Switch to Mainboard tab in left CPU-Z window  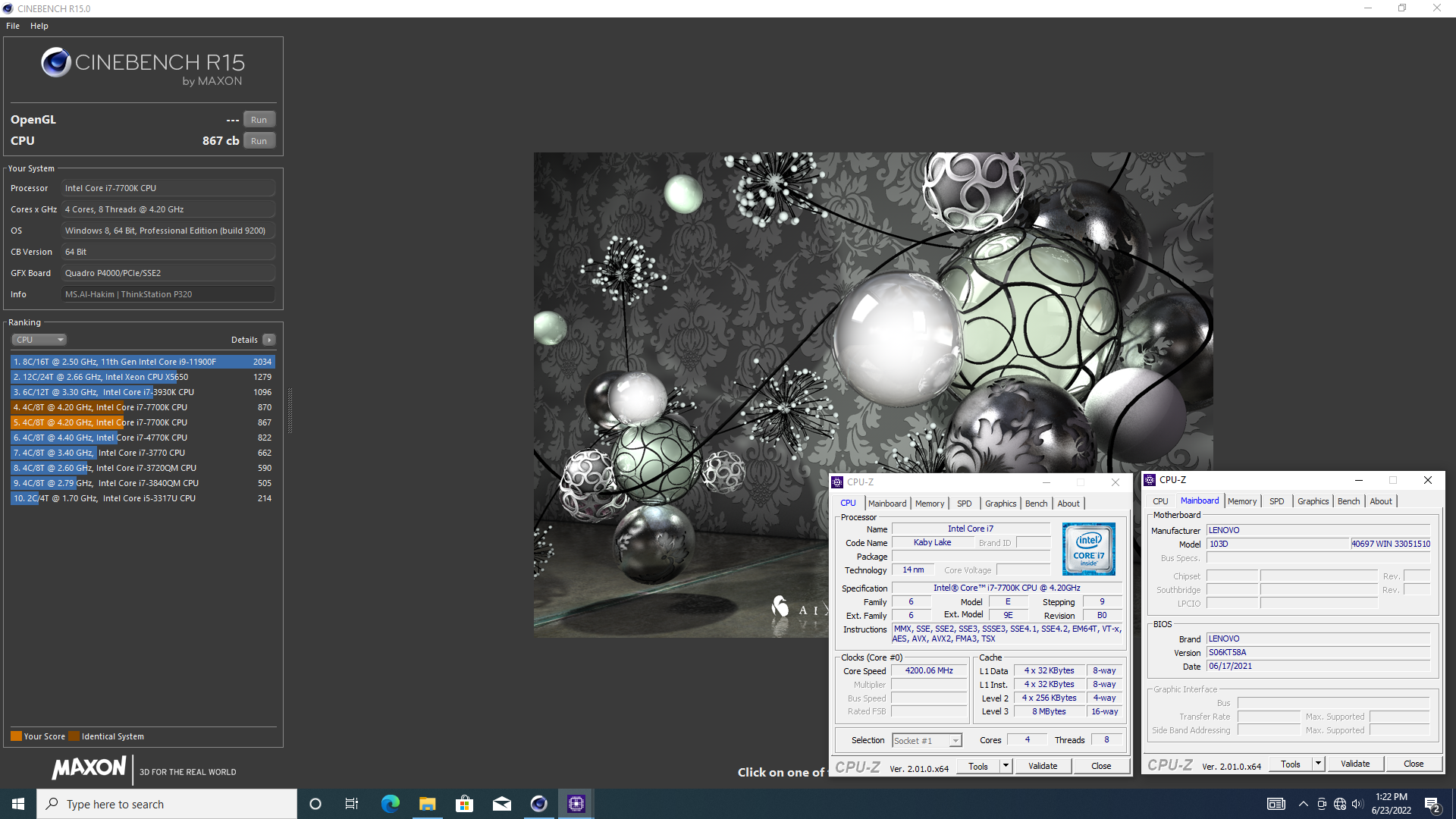click(887, 504)
